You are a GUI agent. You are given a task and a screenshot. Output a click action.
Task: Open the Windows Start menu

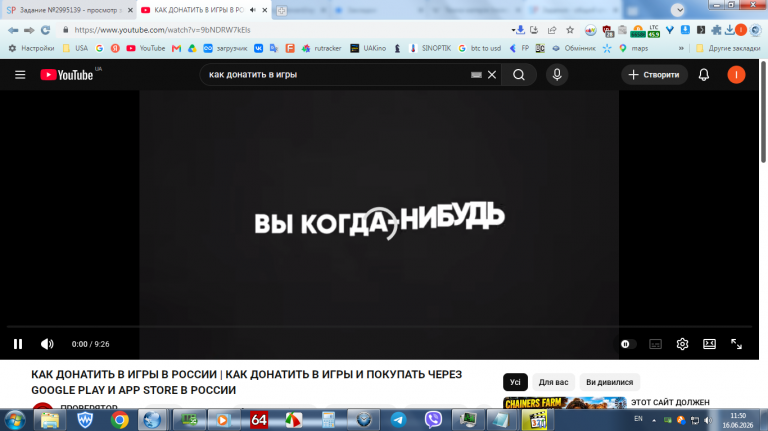click(x=15, y=420)
